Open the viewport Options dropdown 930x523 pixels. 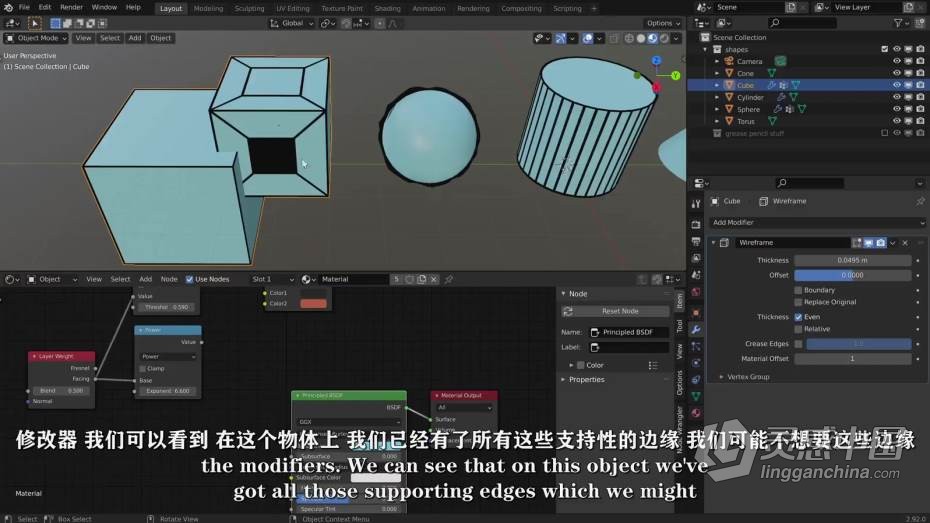pyautogui.click(x=664, y=23)
